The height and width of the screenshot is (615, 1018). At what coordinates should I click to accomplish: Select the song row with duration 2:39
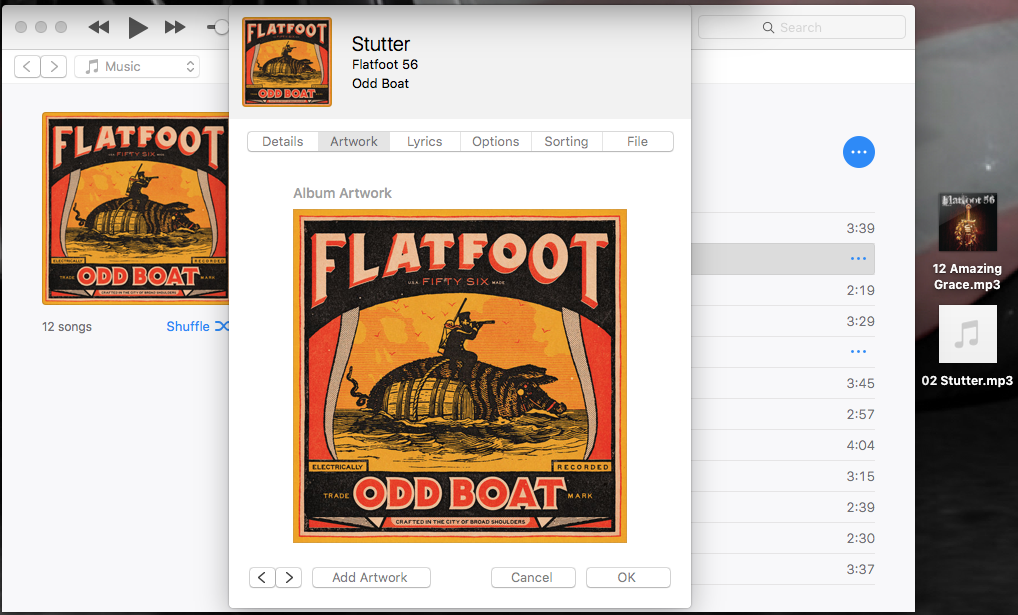[x=783, y=507]
